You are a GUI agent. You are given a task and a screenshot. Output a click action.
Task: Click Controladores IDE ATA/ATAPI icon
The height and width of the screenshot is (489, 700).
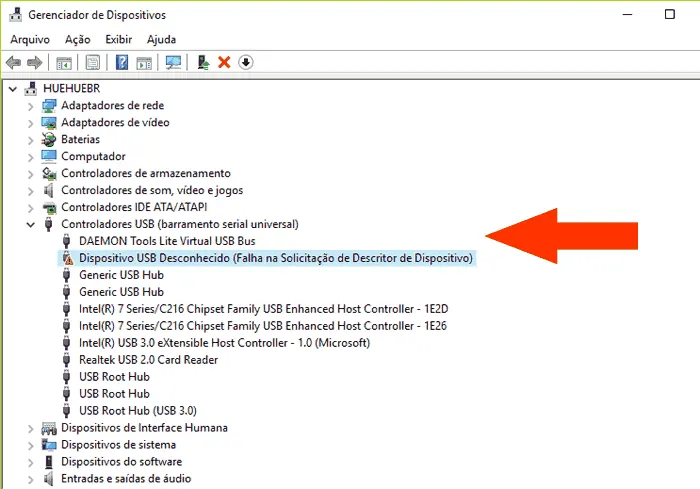click(49, 207)
